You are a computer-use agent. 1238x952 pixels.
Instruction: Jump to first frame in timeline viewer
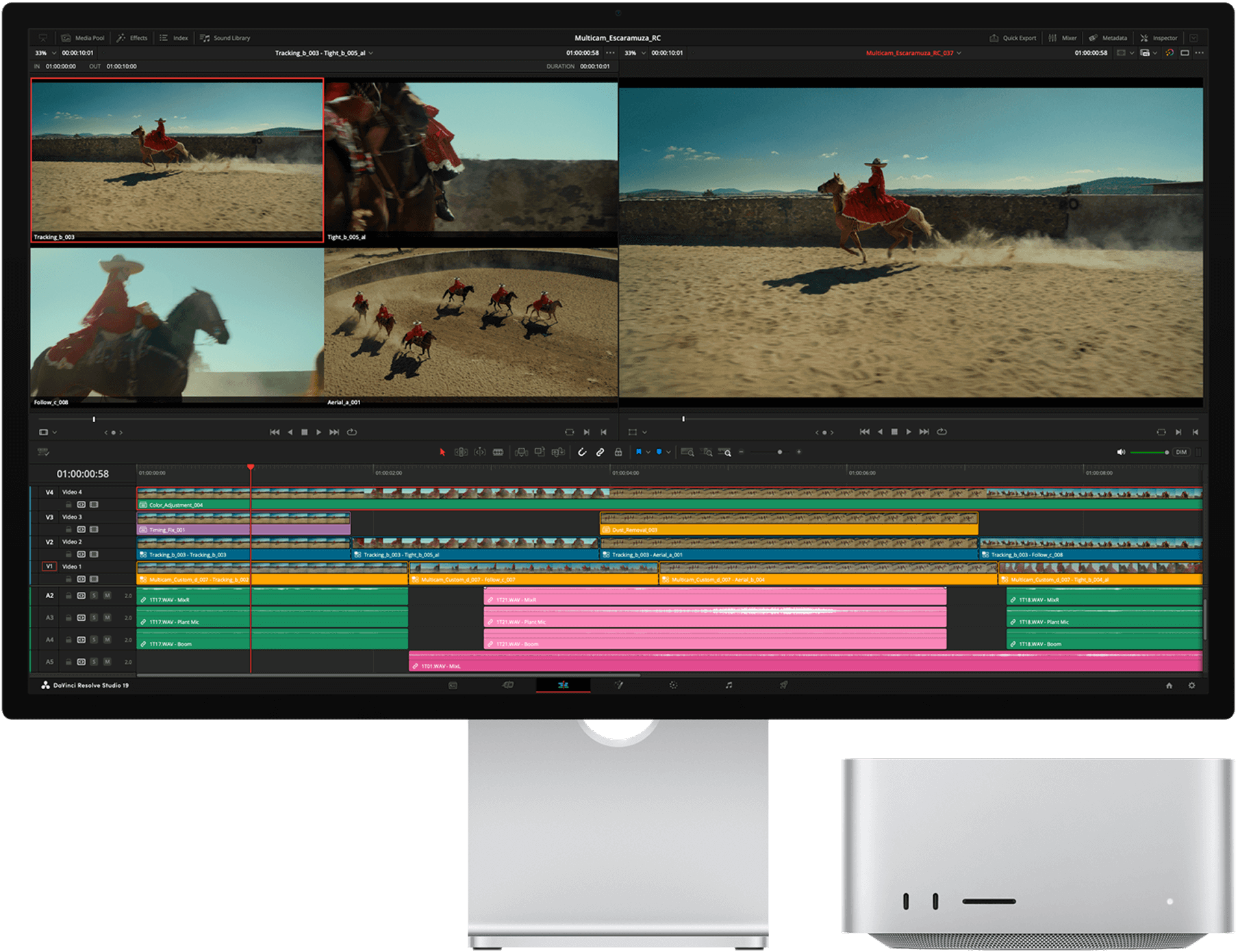pos(865,432)
